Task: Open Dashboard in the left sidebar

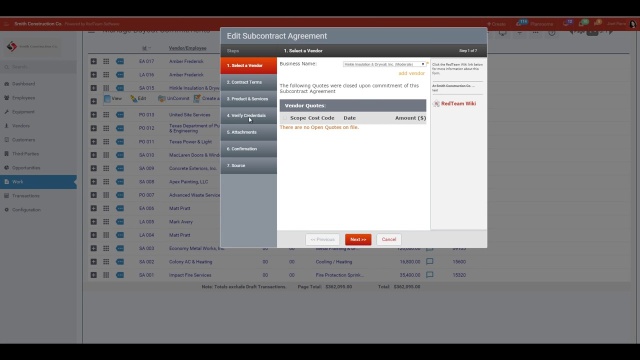Action: (23, 84)
